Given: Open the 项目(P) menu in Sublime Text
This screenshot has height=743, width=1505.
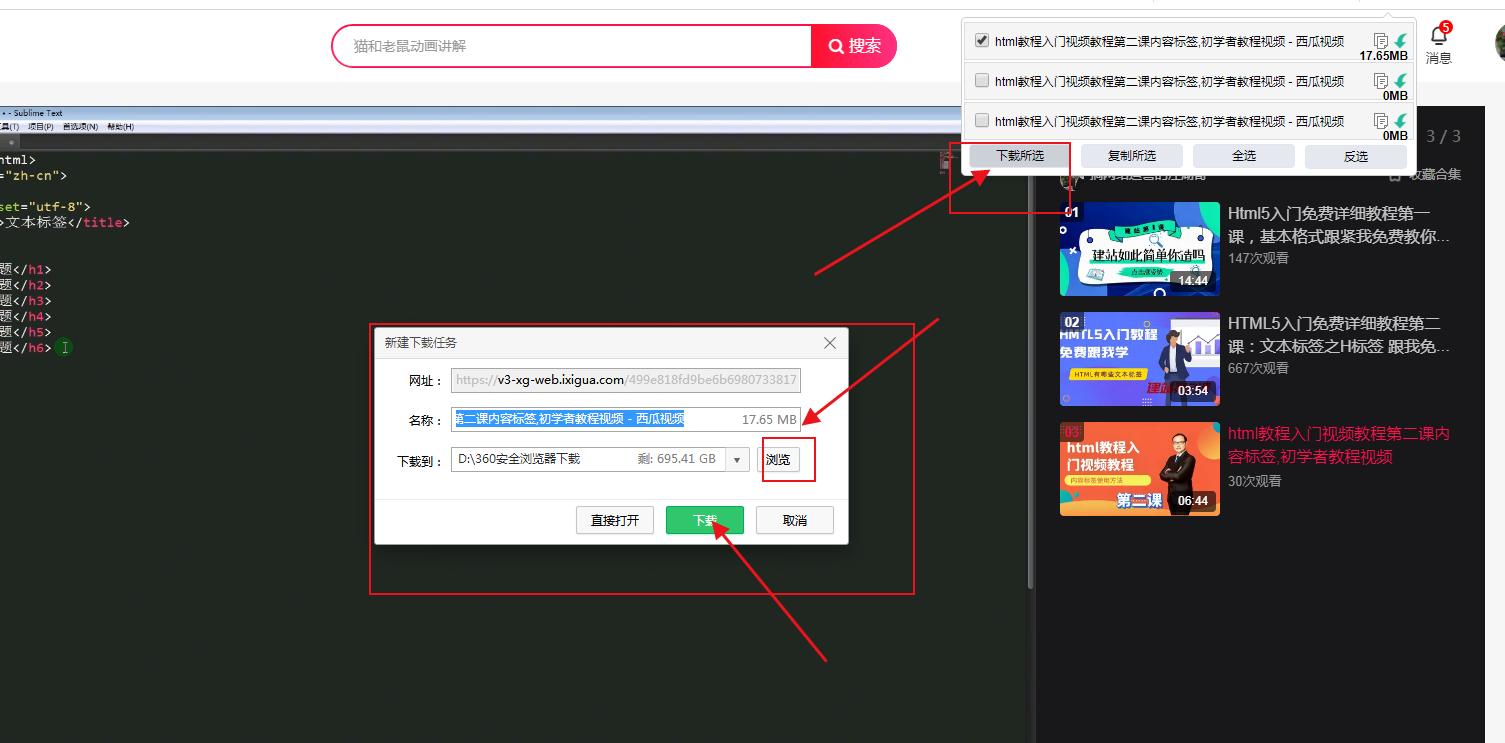Looking at the screenshot, I should 41,127.
